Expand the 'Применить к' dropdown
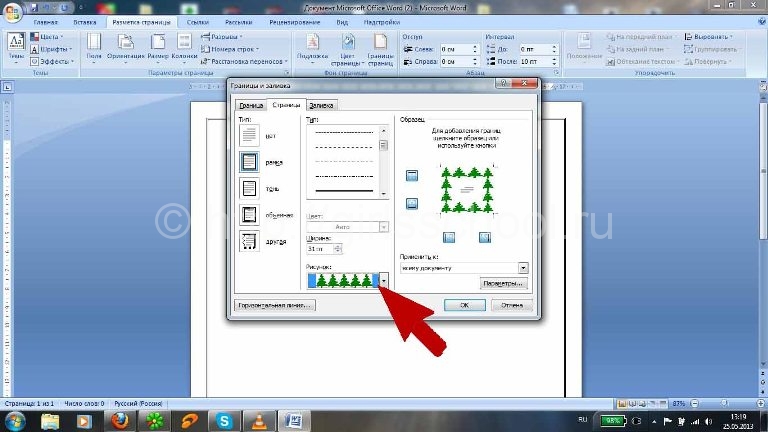 point(523,268)
